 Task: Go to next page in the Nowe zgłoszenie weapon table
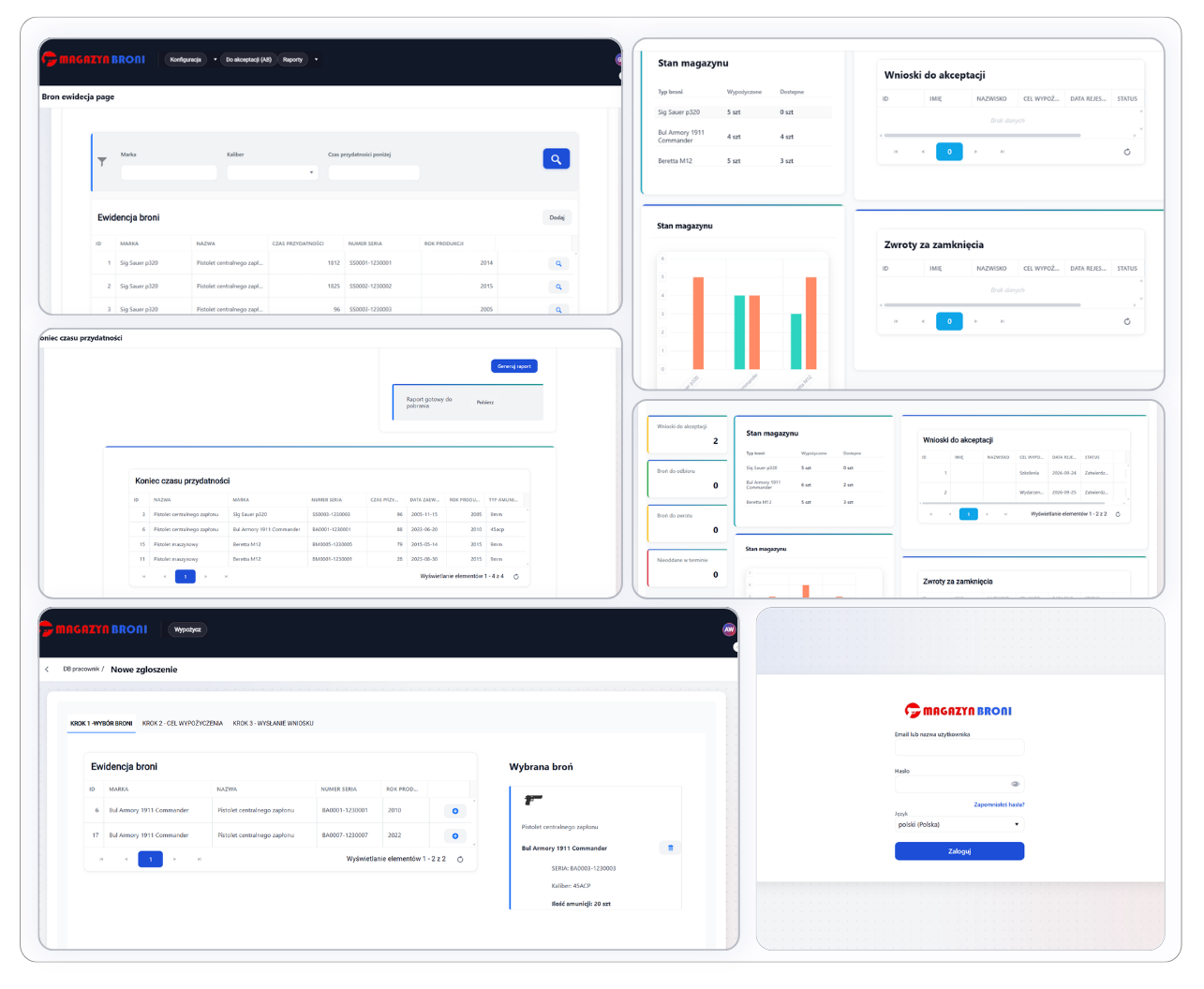(x=174, y=859)
